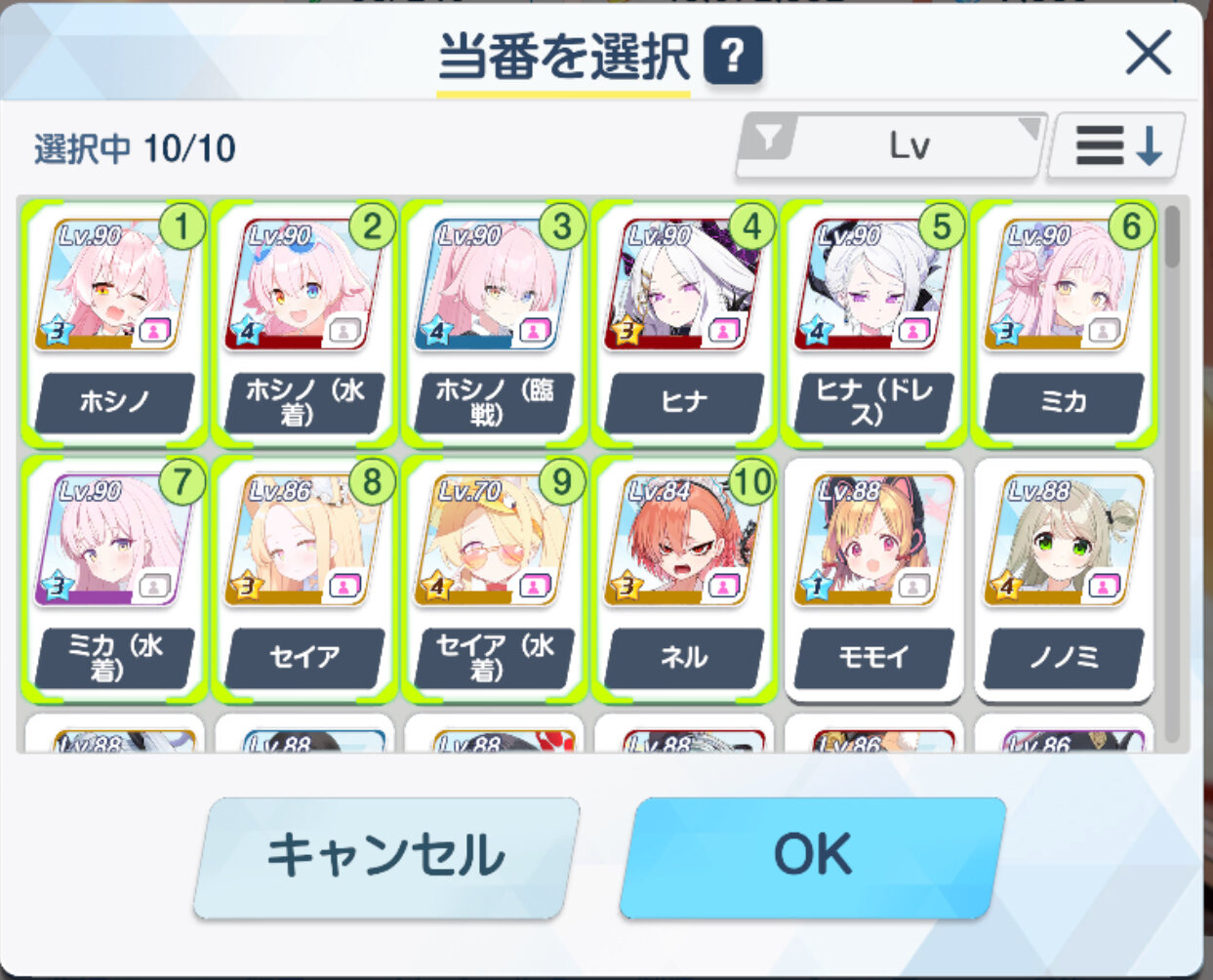Click the 当番を選択 title tab

point(563,58)
